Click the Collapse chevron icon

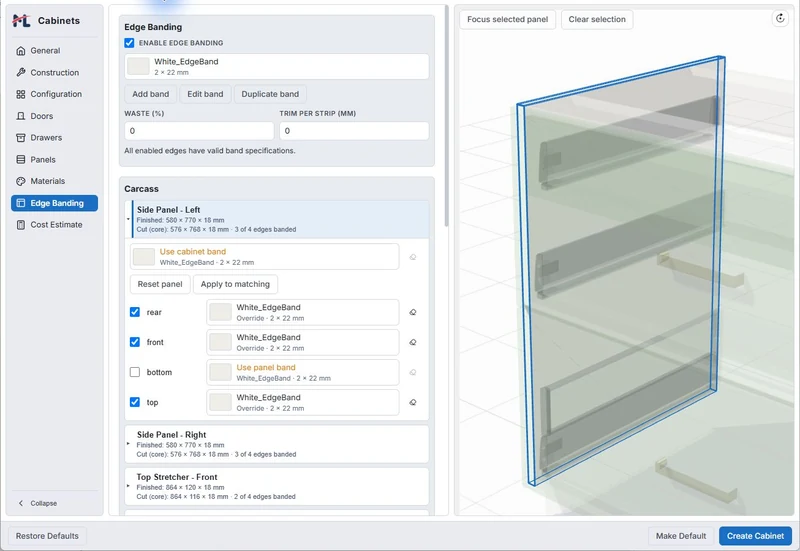pyautogui.click(x=21, y=503)
